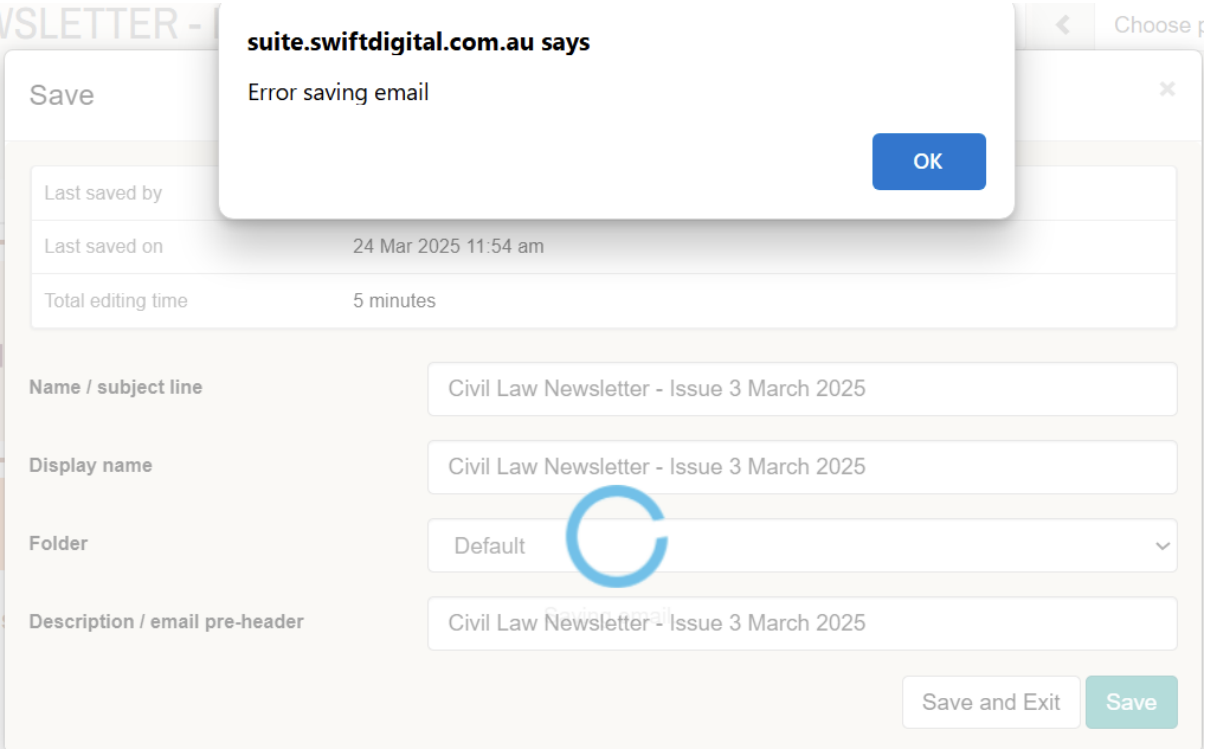The image size is (1206, 752).
Task: Click the "suite.swiftdigital.com.au says" alert title
Action: [x=418, y=43]
